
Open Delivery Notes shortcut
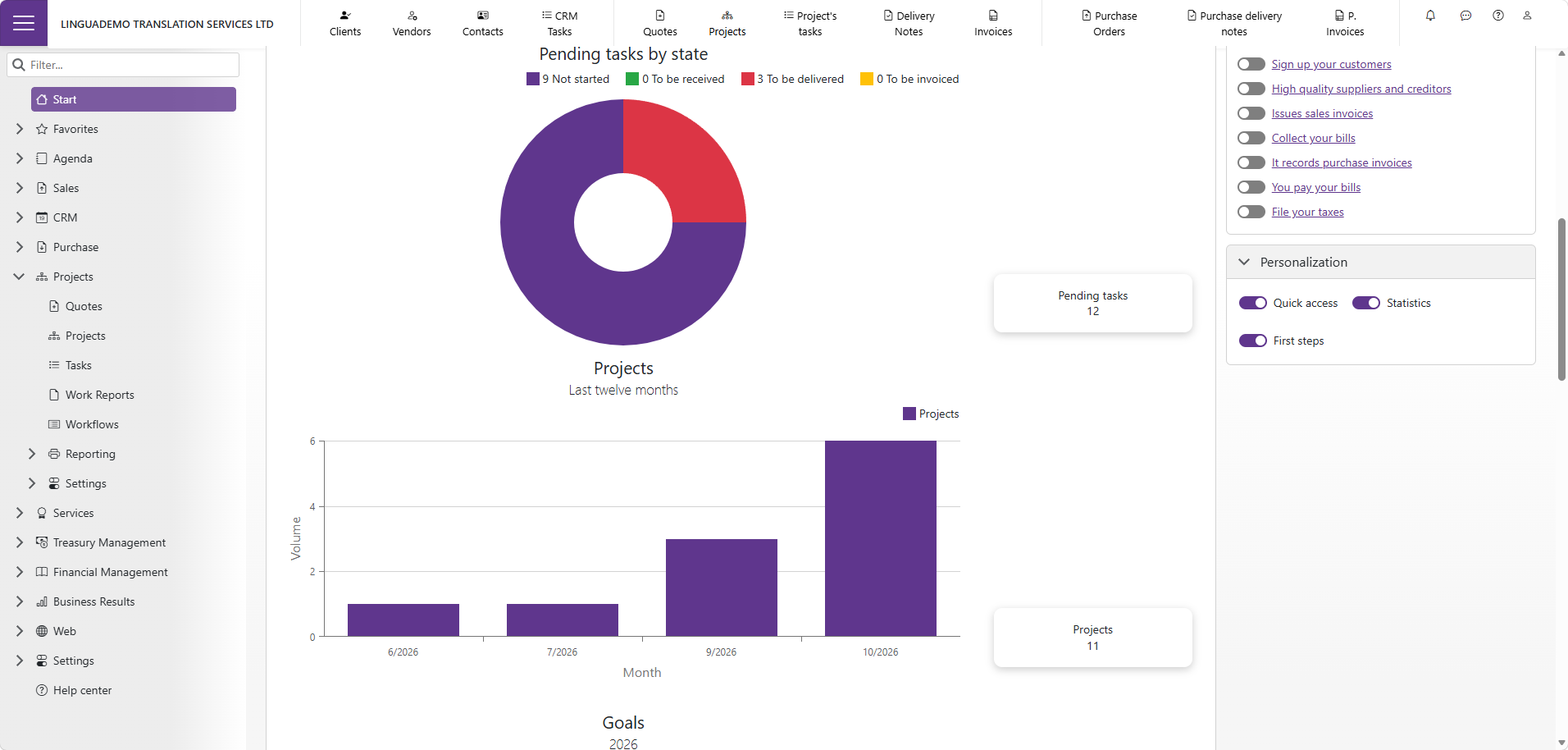tap(909, 23)
